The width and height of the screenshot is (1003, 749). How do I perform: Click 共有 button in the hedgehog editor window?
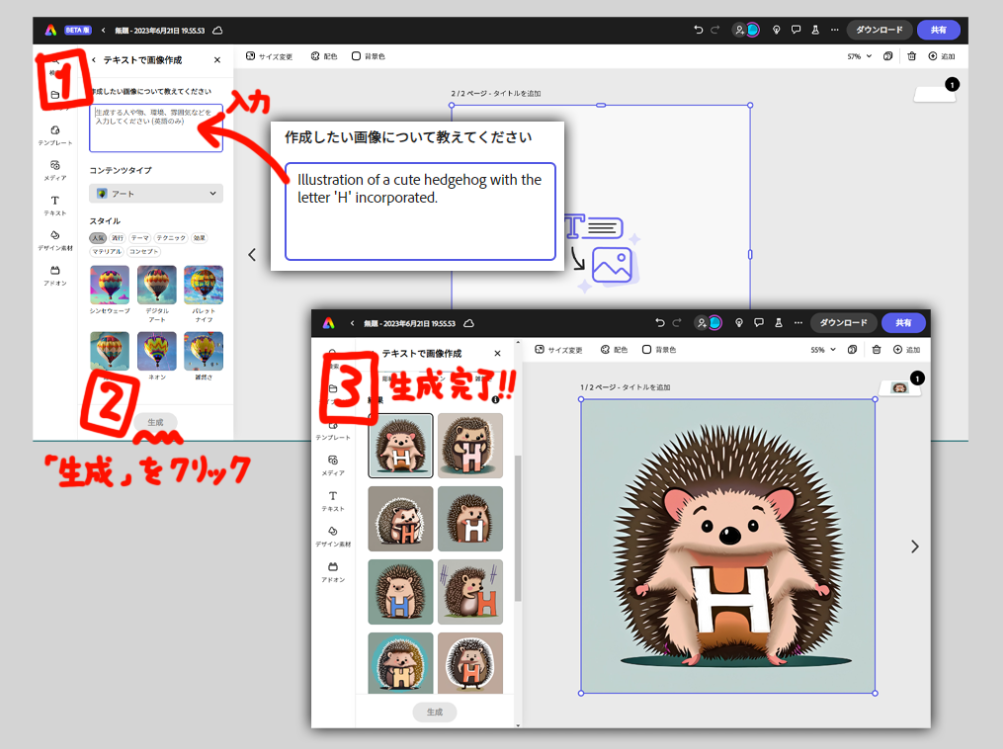coord(903,323)
